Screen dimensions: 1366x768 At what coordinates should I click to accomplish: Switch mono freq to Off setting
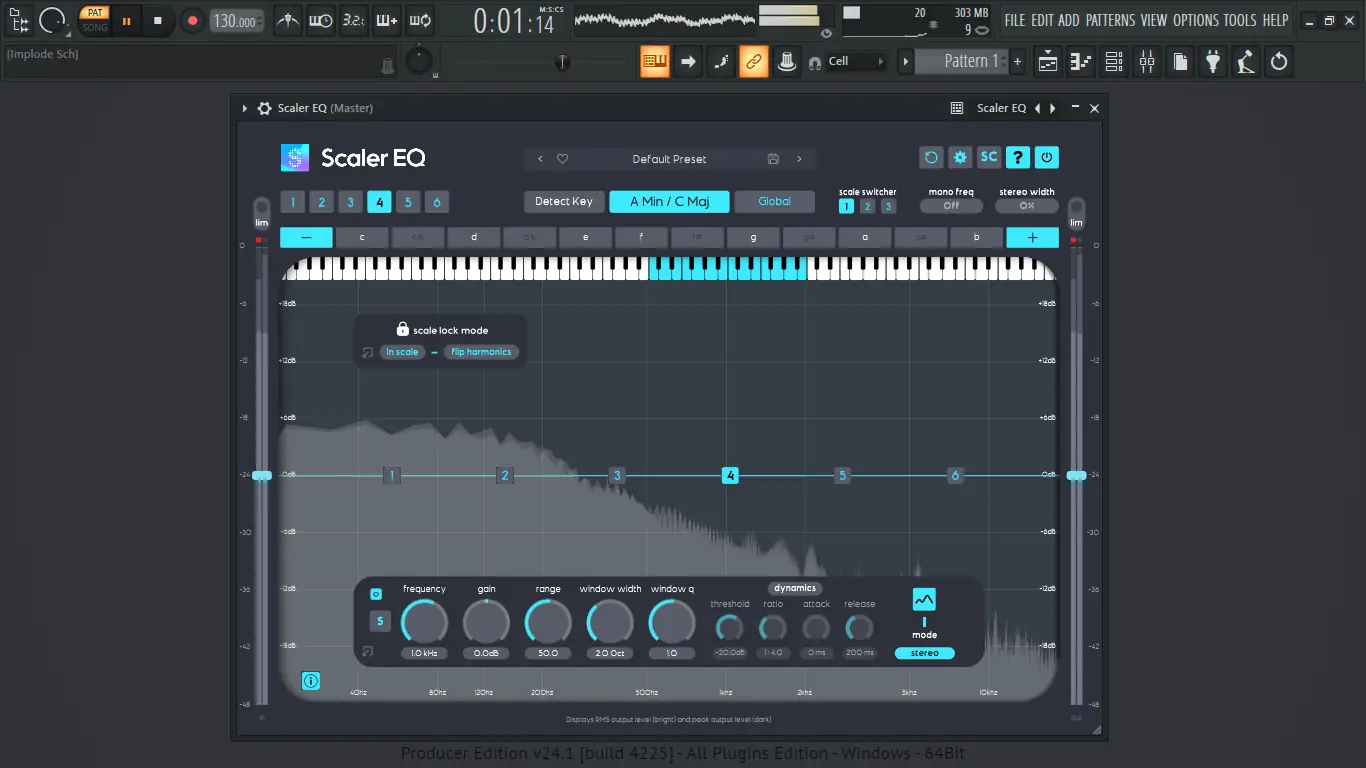tap(950, 205)
